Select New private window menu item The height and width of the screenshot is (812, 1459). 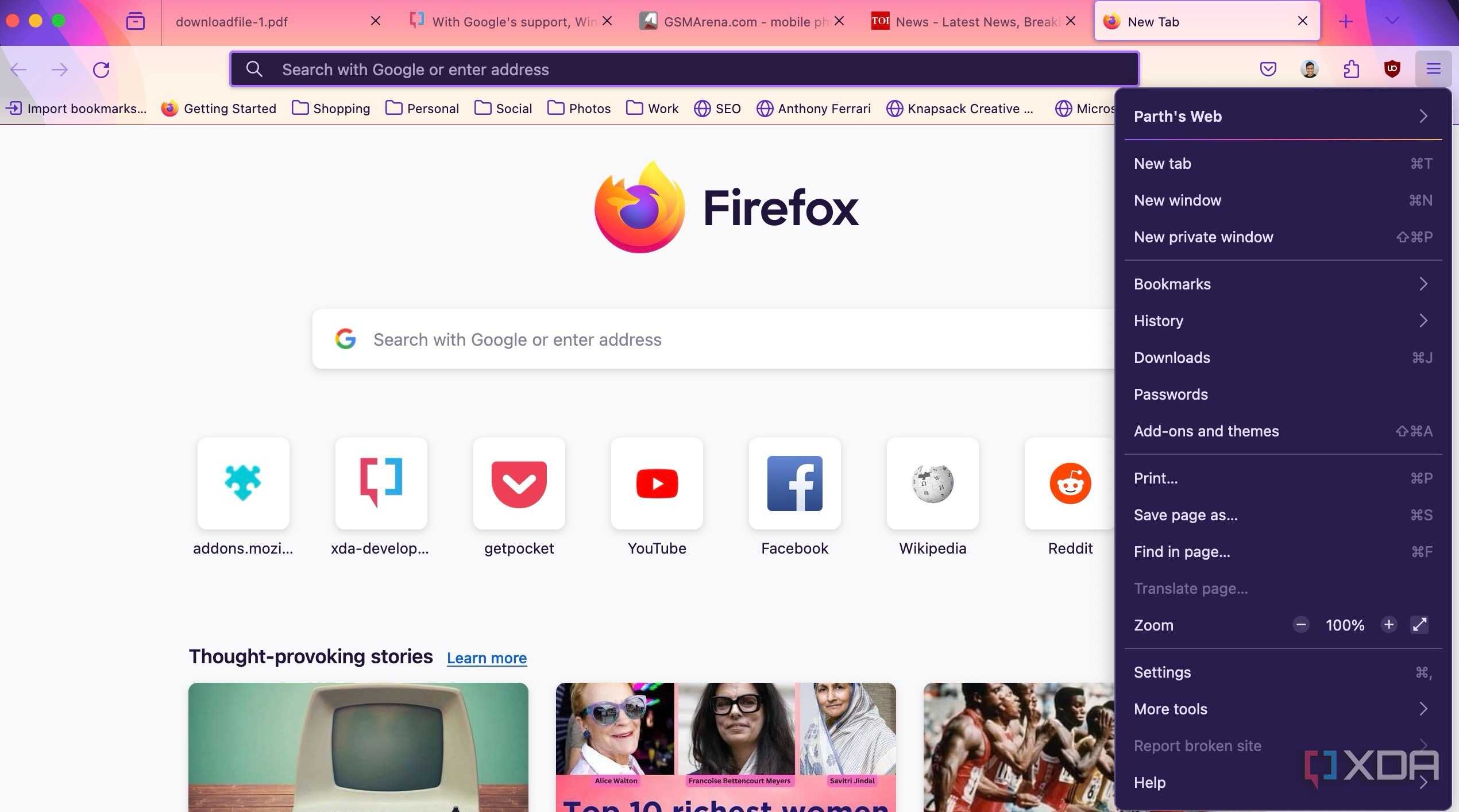point(1283,237)
